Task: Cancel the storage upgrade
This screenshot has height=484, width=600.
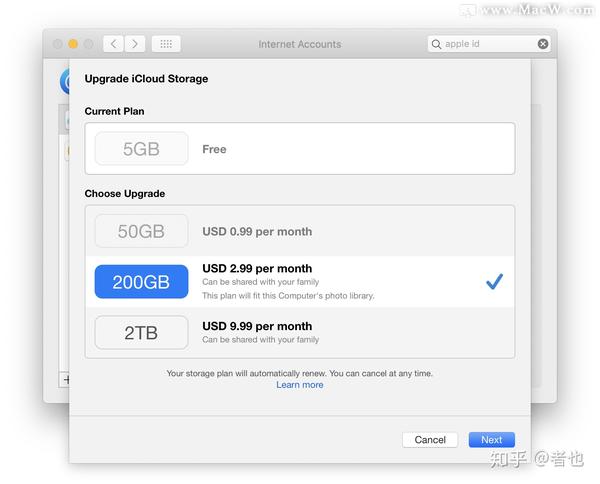Action: (x=430, y=440)
